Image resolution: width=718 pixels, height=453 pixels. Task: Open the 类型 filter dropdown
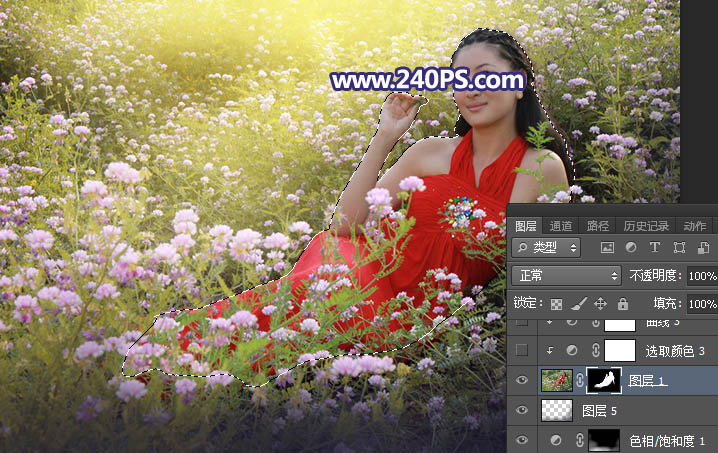546,248
